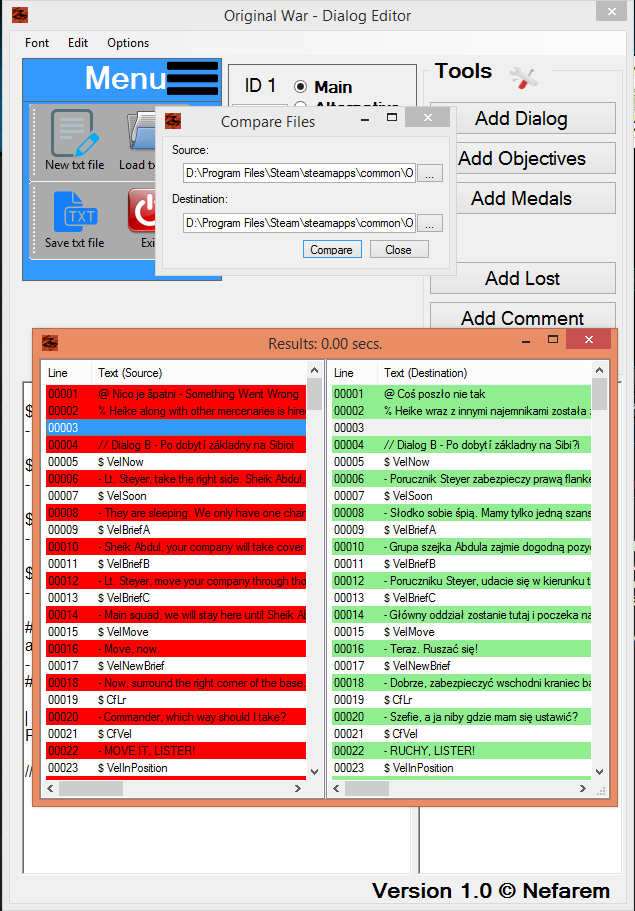Click the Text (Destination) column header
This screenshot has height=911, width=635.
tap(485, 373)
